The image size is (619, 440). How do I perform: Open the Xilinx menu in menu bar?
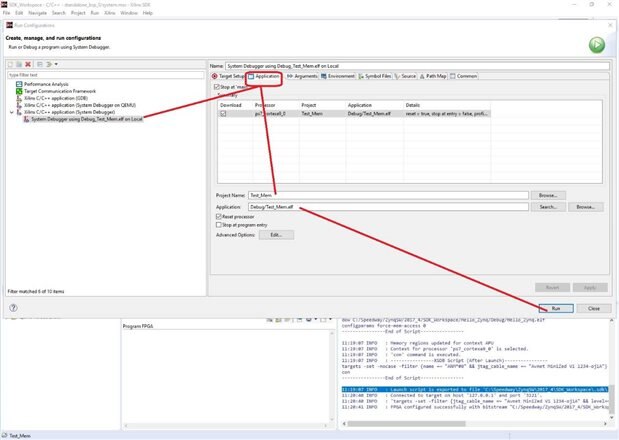click(x=110, y=13)
